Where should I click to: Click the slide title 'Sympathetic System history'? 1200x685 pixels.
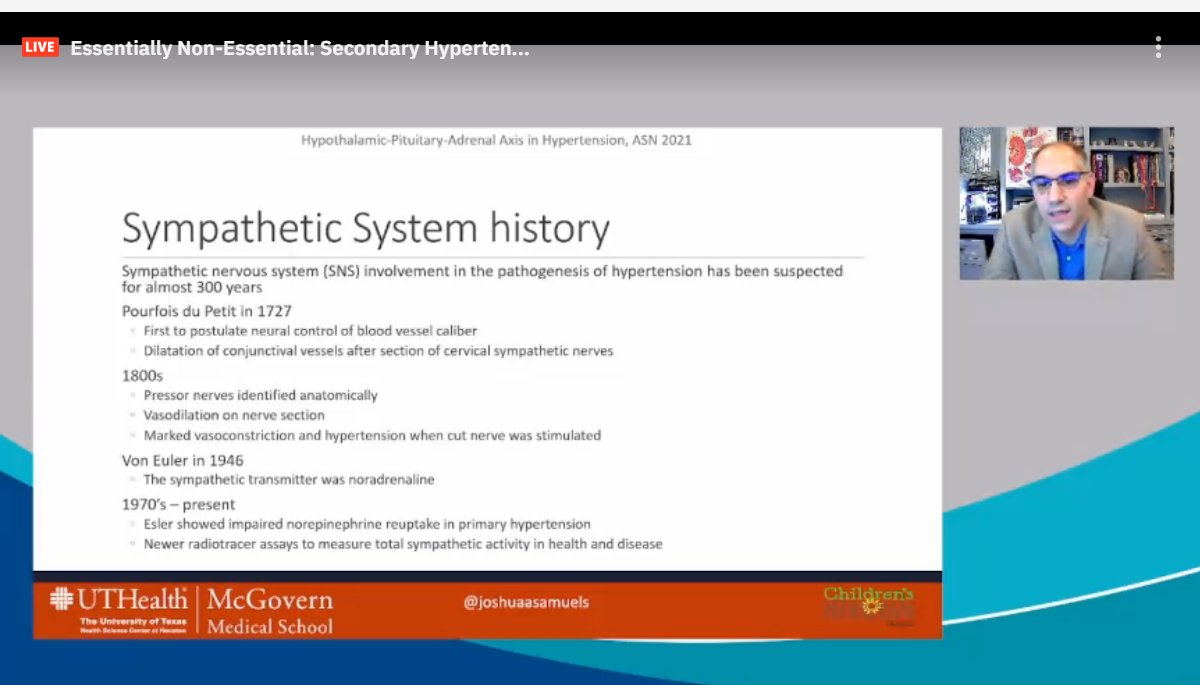(x=365, y=229)
